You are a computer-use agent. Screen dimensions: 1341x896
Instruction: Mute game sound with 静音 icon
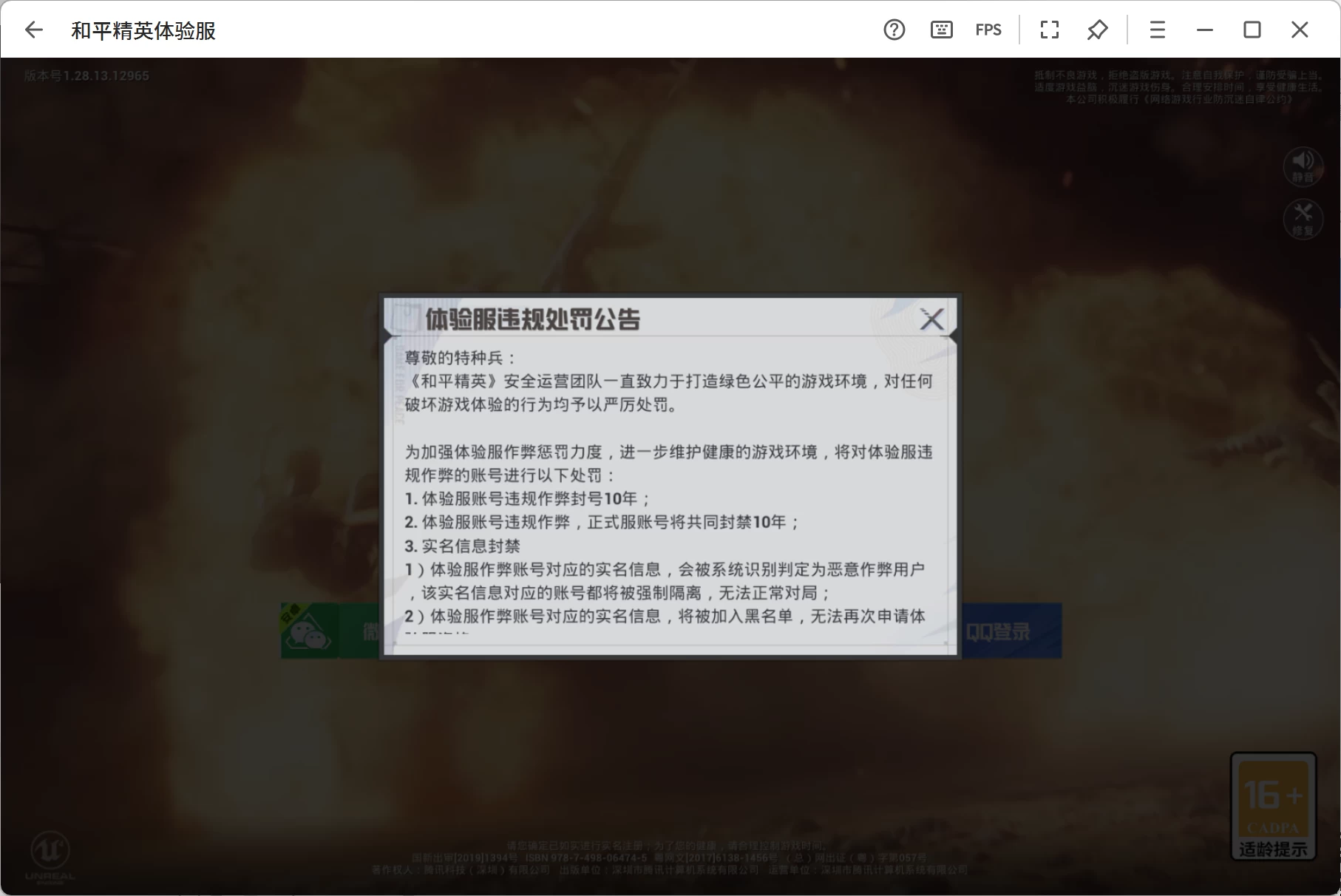(1303, 165)
